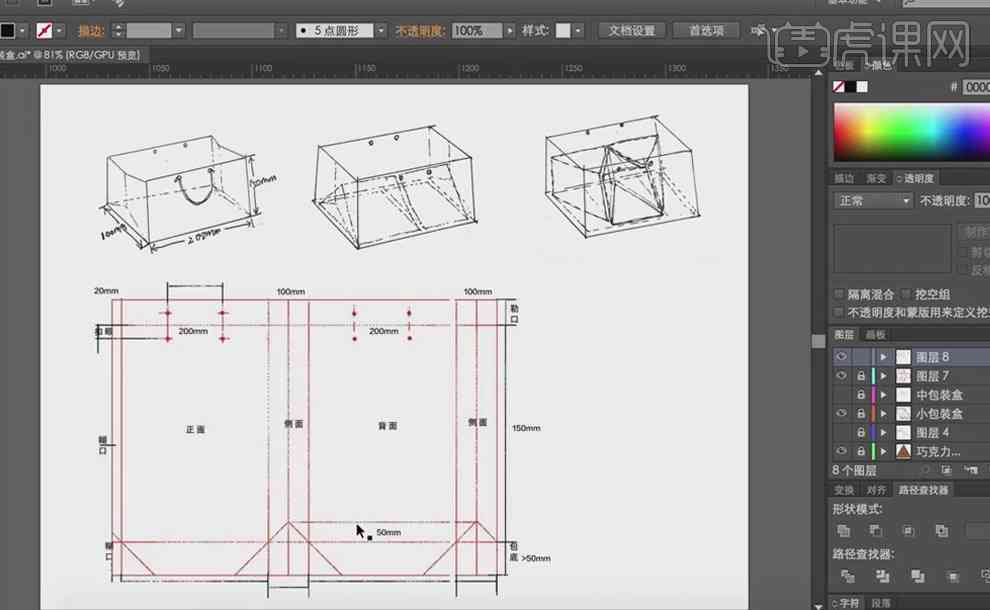The width and height of the screenshot is (990, 610).
Task: Hide the 巧克力 layer eye icon
Action: 842,452
